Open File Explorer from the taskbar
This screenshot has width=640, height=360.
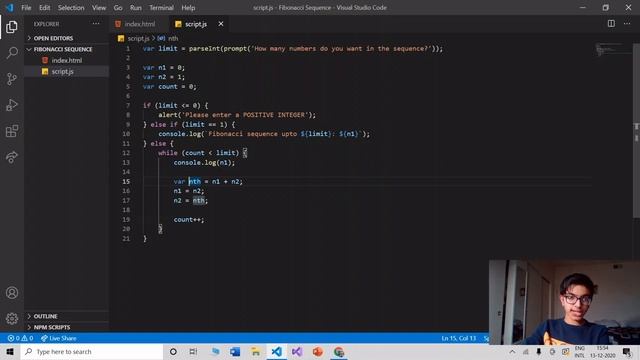(x=256, y=352)
